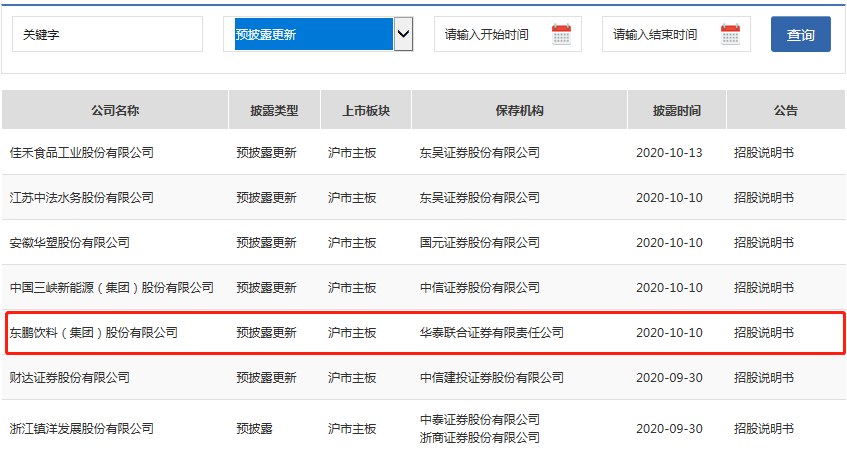The width and height of the screenshot is (847, 457).
Task: Open 招股说明书 for 江苏中法水务股份有限公司
Action: click(x=764, y=198)
